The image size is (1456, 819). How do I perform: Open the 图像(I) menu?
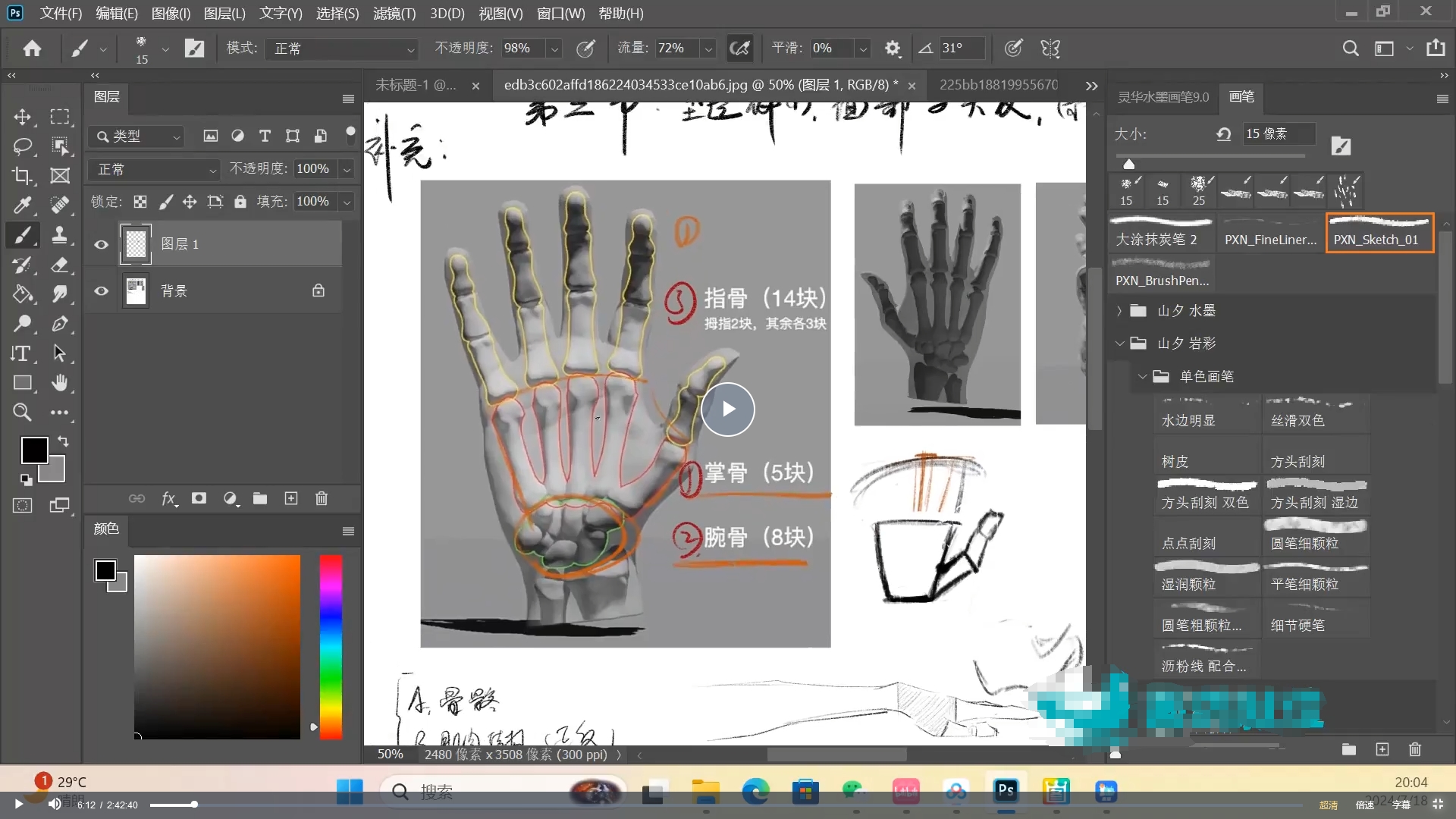coord(171,14)
